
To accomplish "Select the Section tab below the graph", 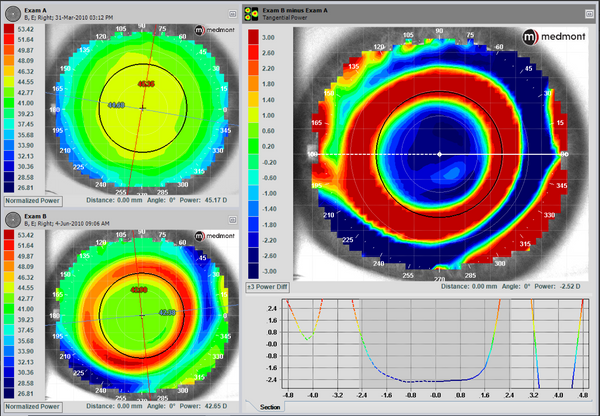I will click(270, 408).
